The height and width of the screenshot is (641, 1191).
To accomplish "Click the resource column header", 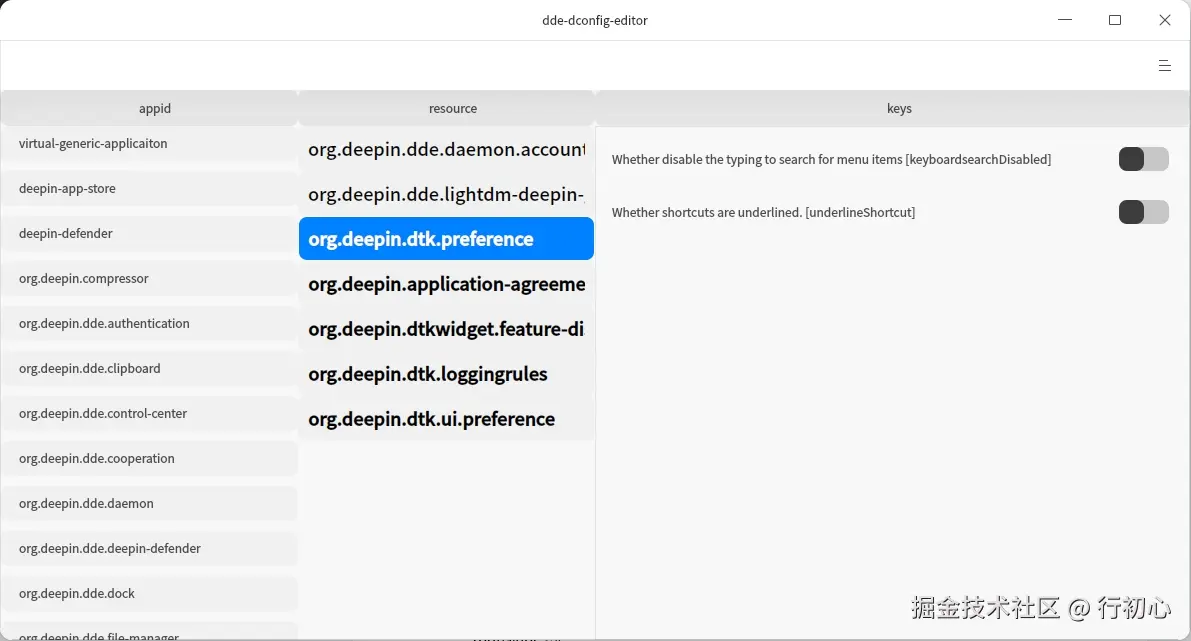I will tap(452, 108).
